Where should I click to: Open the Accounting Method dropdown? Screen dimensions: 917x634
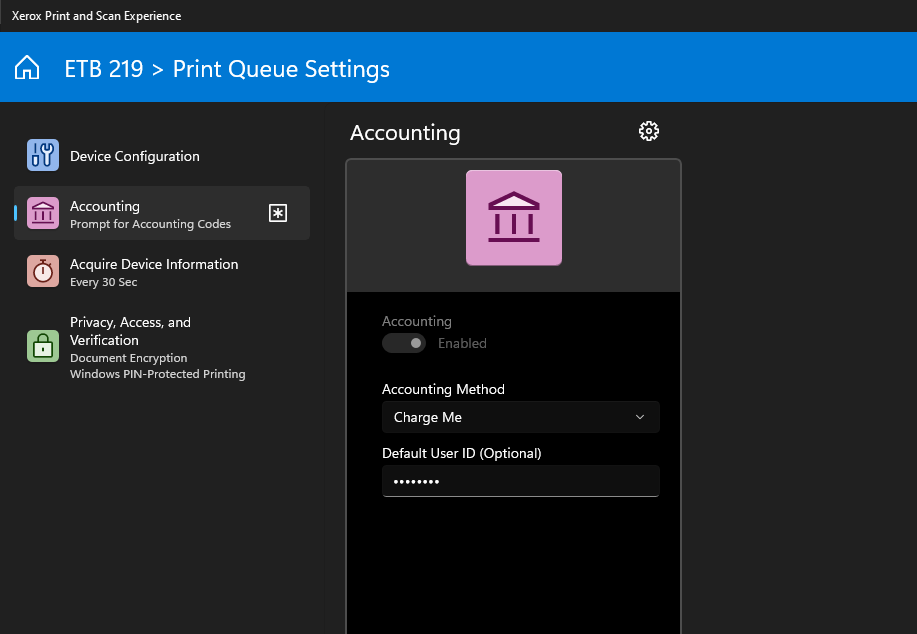pos(520,417)
